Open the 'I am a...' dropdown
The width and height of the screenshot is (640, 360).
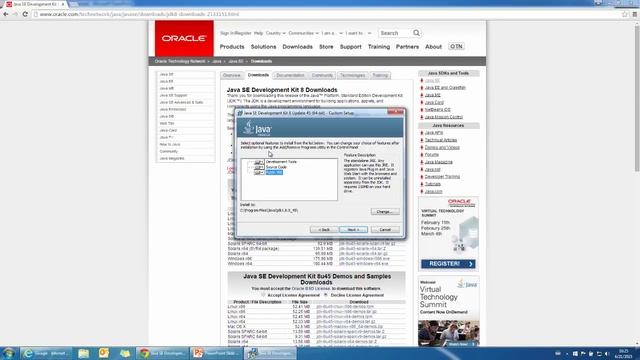coord(332,33)
